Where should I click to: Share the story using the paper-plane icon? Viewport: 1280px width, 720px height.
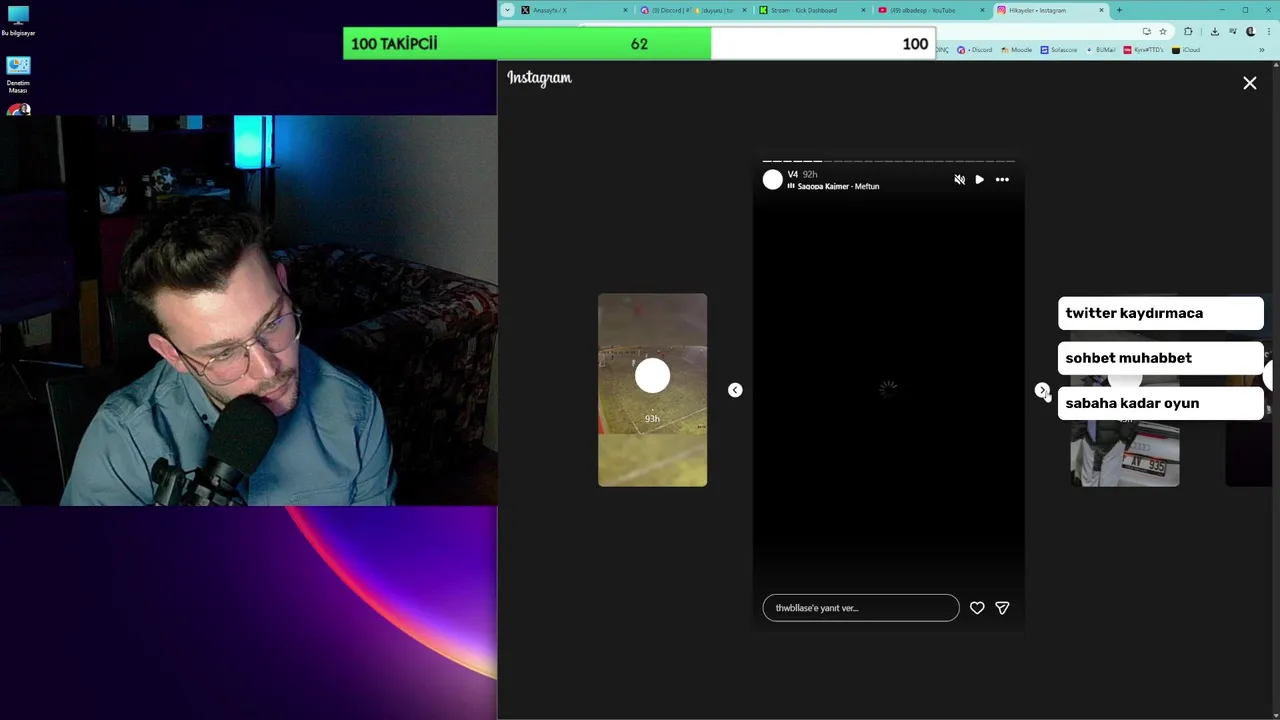1002,608
